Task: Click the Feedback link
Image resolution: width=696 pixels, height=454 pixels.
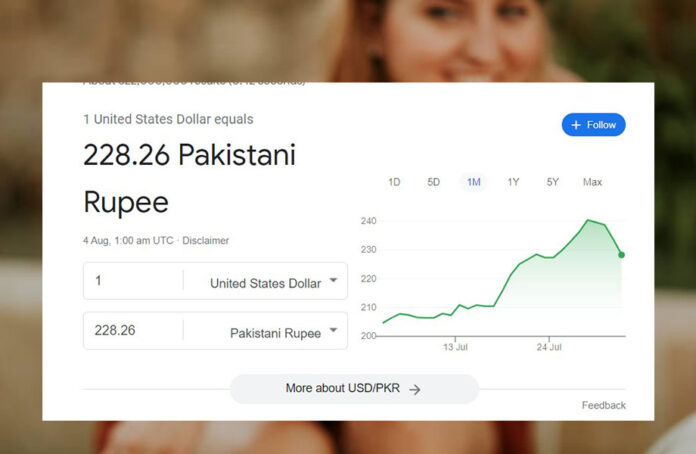Action: (603, 405)
